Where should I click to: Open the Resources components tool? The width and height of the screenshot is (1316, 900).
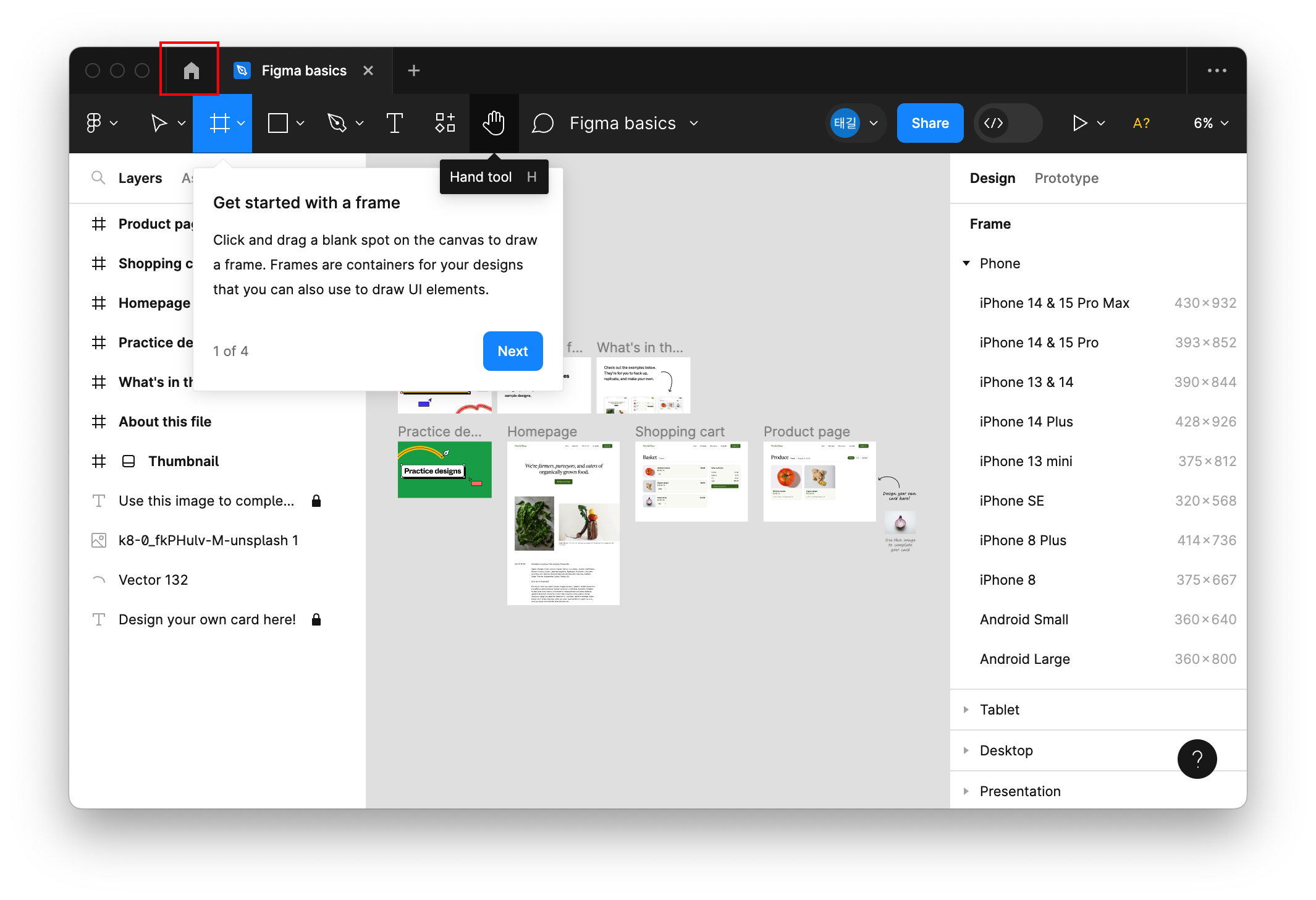tap(445, 123)
